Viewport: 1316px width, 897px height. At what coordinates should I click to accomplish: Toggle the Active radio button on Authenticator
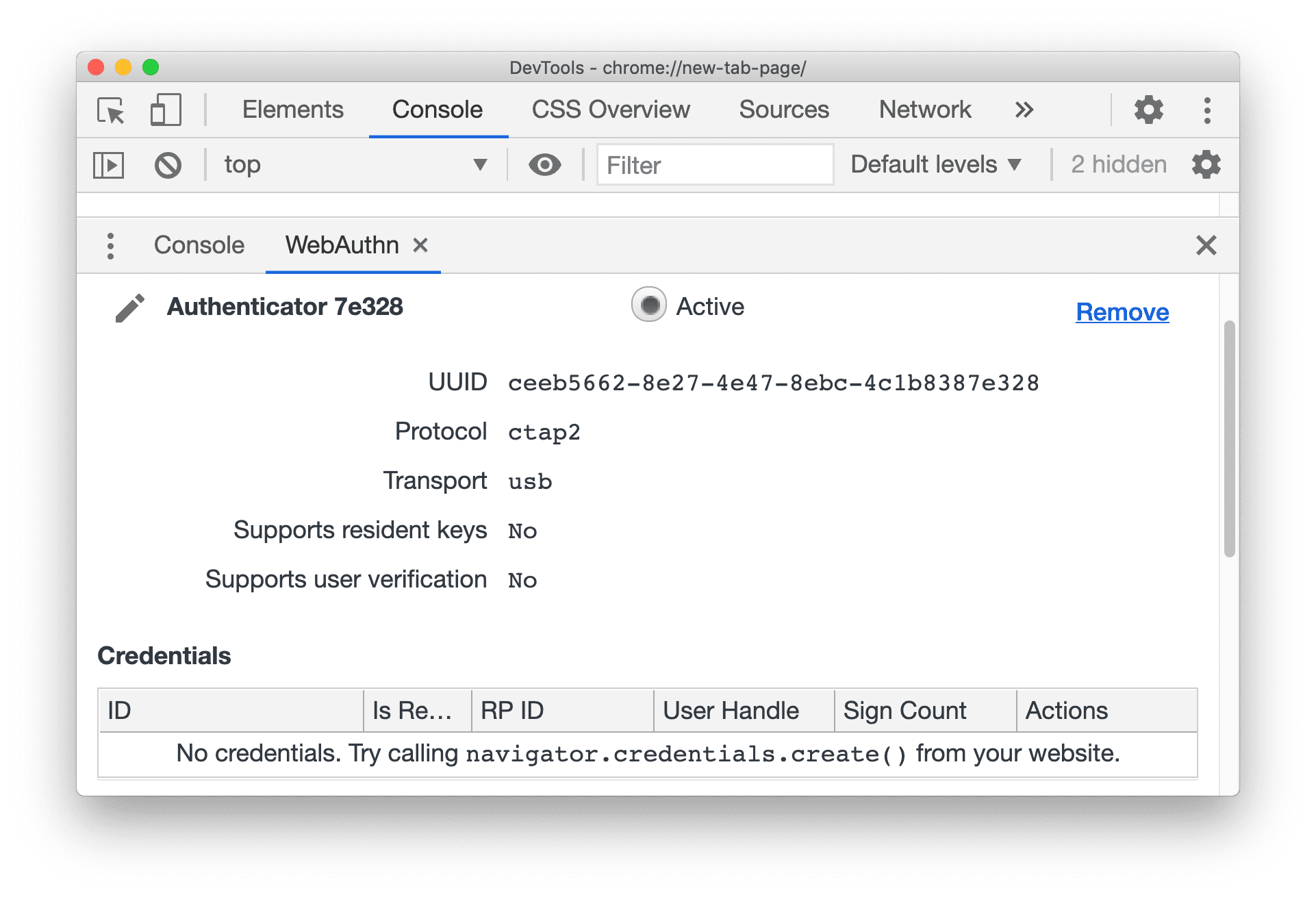point(646,308)
